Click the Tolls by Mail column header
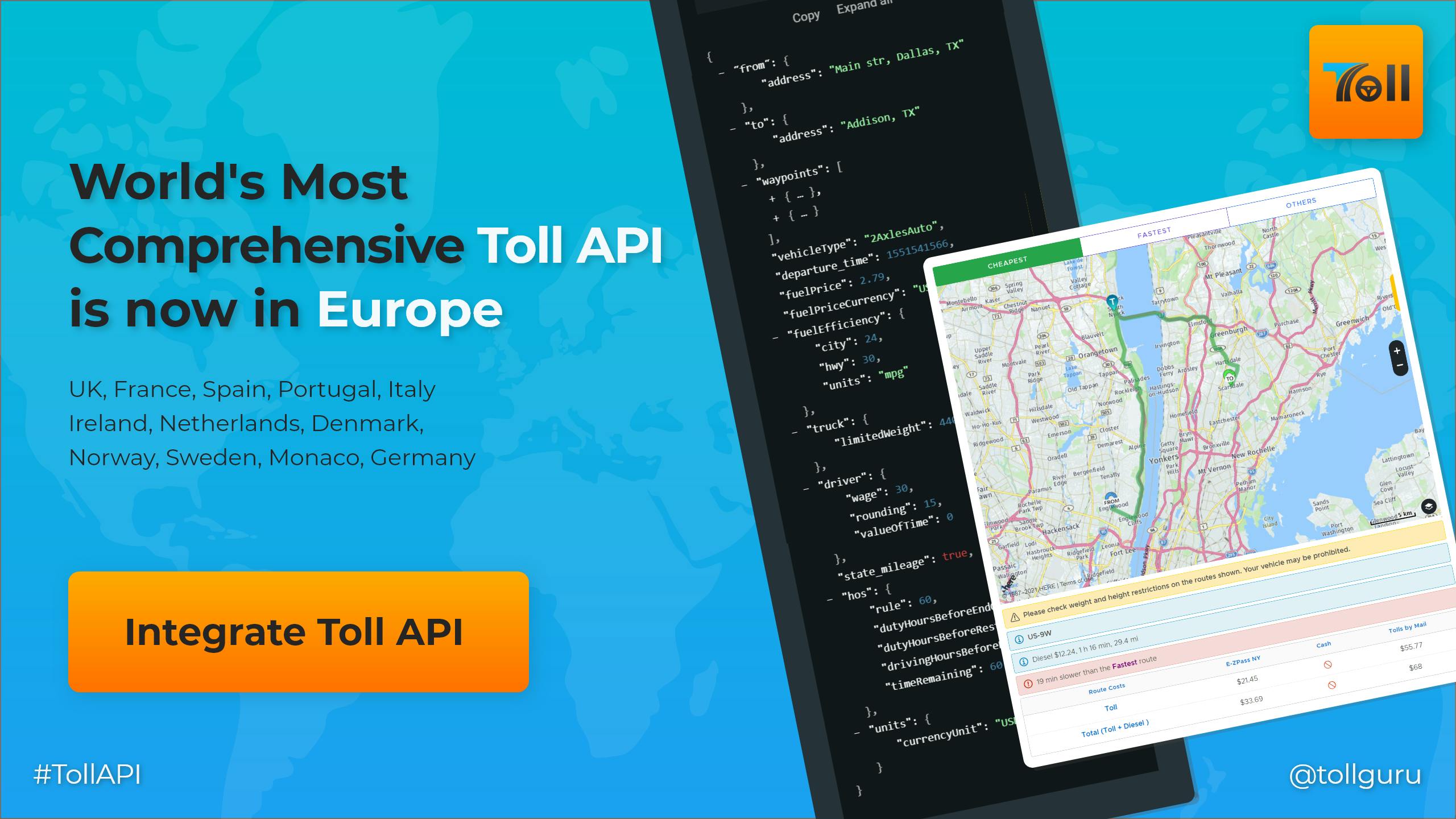Image resolution: width=1456 pixels, height=819 pixels. [x=1407, y=627]
